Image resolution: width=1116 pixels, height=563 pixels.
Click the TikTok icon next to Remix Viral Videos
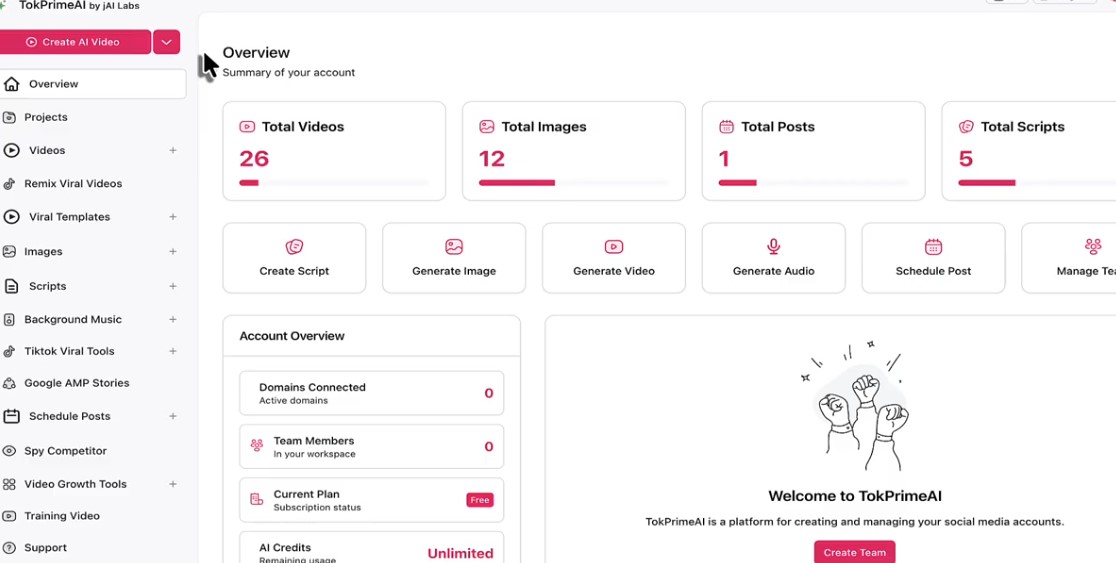coord(9,184)
